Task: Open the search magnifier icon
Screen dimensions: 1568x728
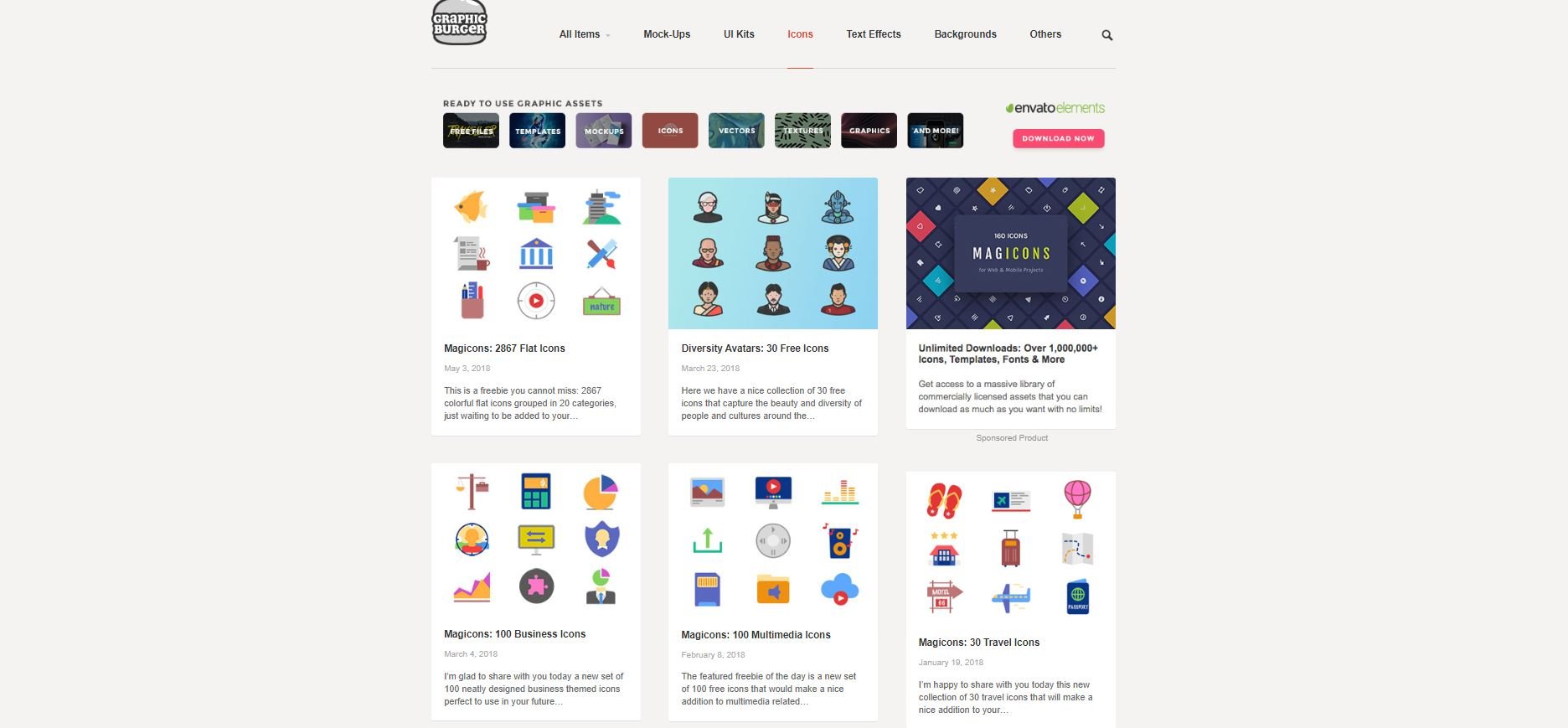Action: 1107,35
